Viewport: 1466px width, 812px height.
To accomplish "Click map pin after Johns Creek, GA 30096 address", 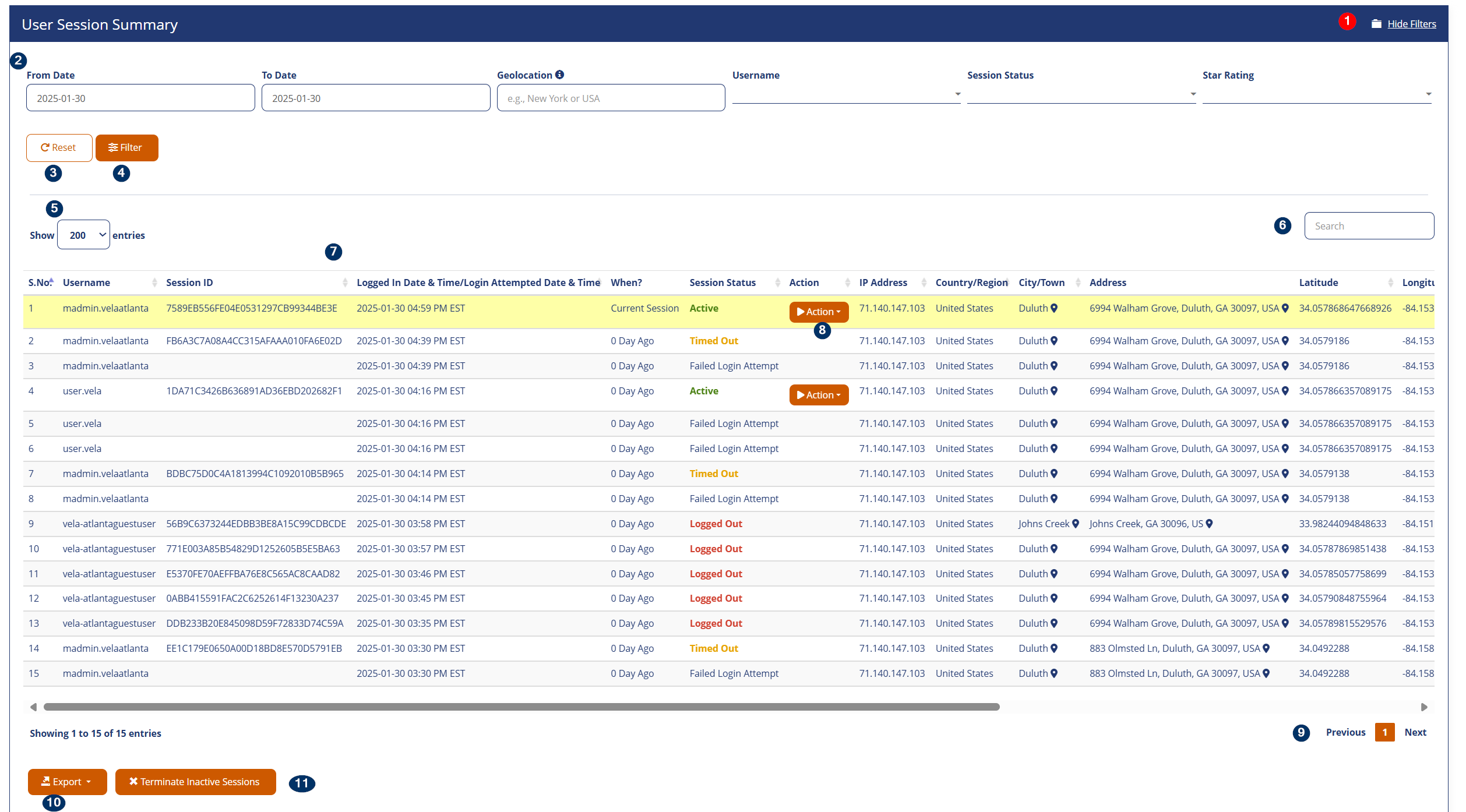I will (1209, 524).
